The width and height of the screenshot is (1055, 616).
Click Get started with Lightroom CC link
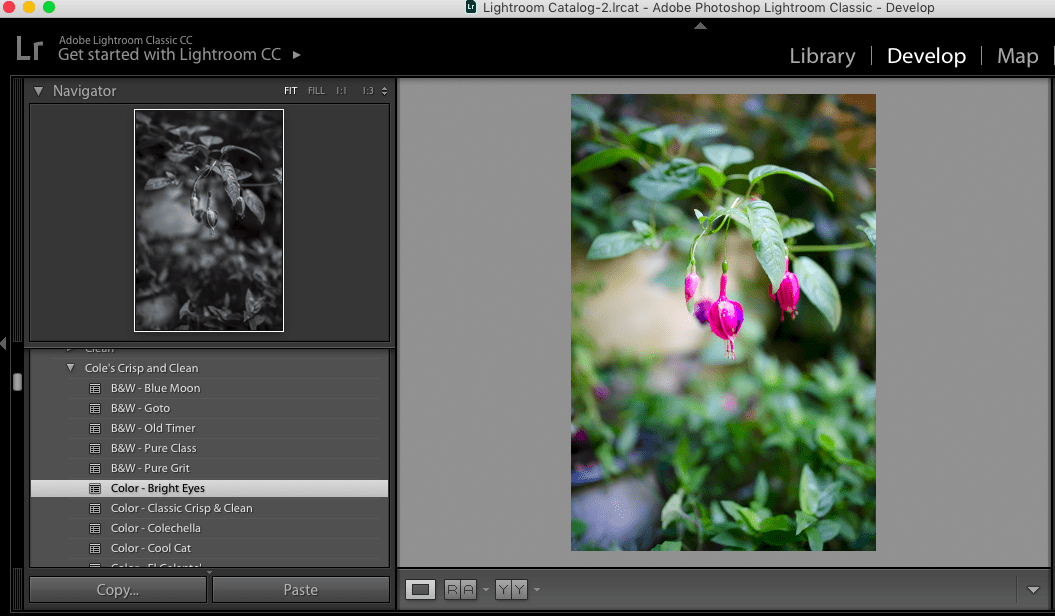pyautogui.click(x=170, y=55)
